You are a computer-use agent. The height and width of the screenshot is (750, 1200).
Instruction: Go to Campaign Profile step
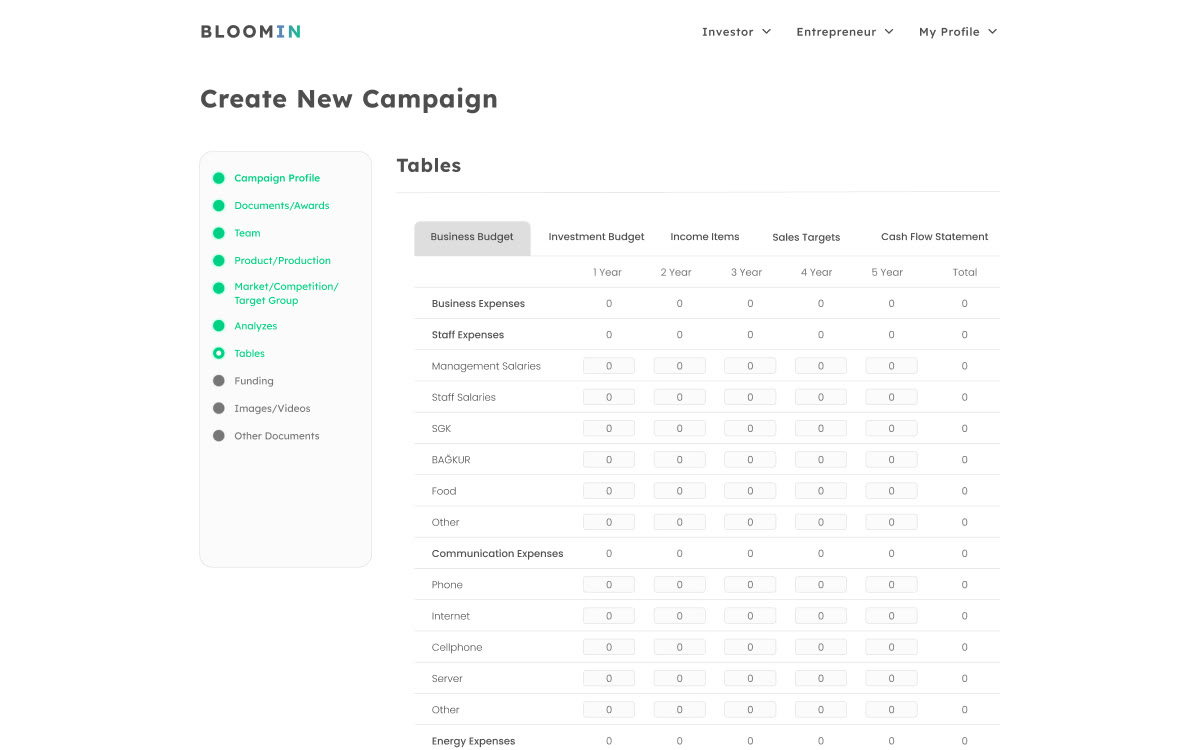277,178
